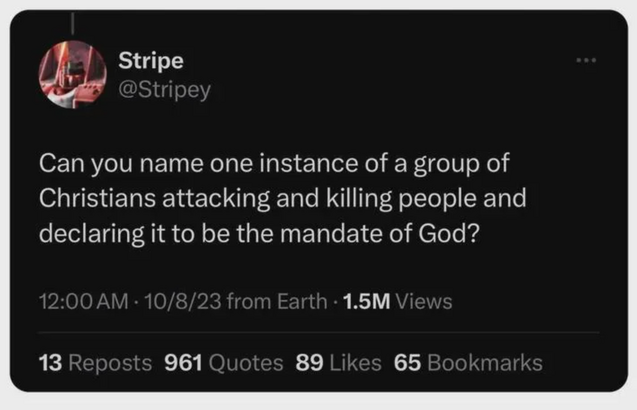Click the tweet line starting 'Can you name'
The image size is (637, 410).
tap(268, 162)
